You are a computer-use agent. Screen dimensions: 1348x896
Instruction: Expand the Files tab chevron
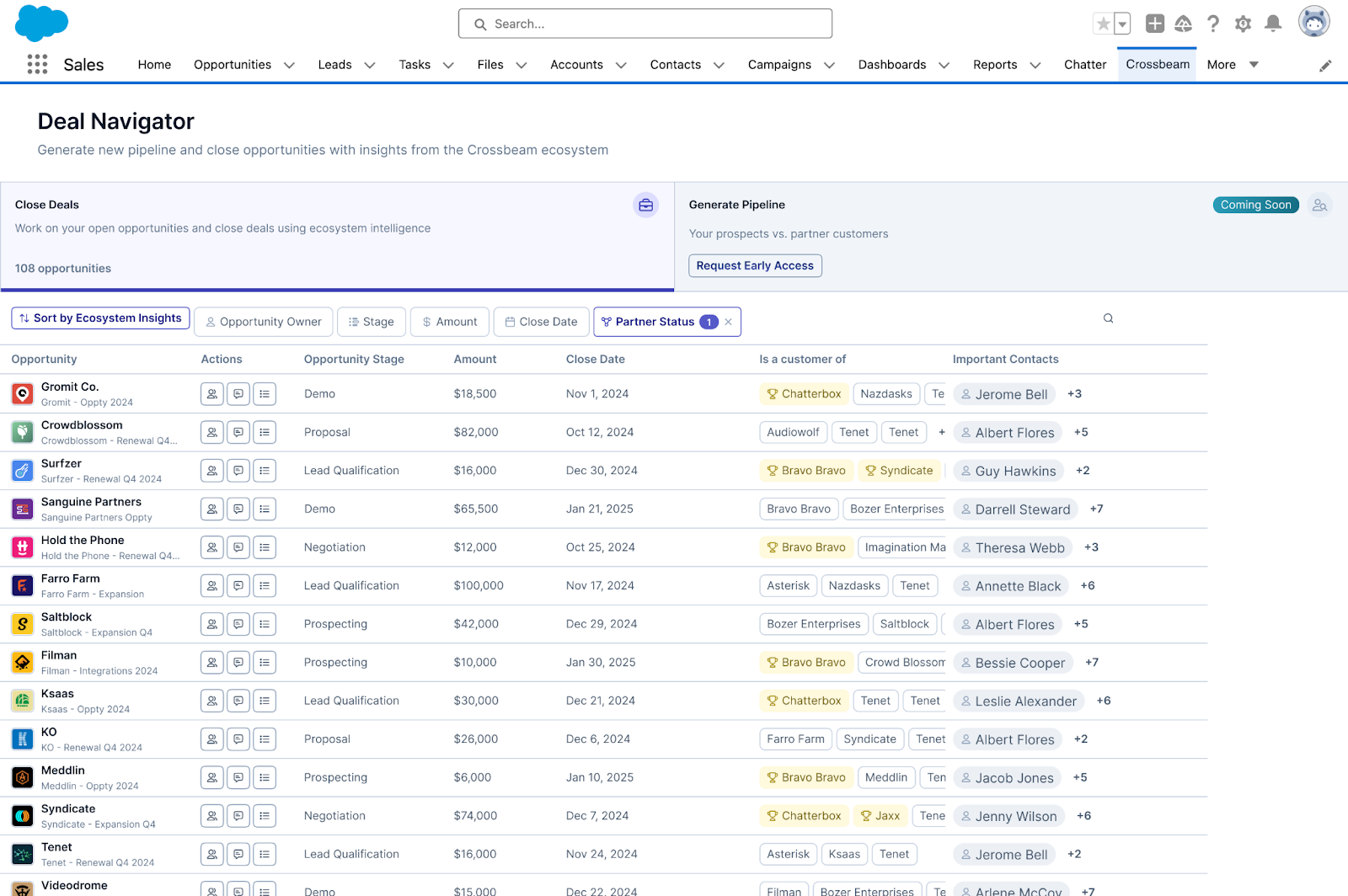[522, 66]
